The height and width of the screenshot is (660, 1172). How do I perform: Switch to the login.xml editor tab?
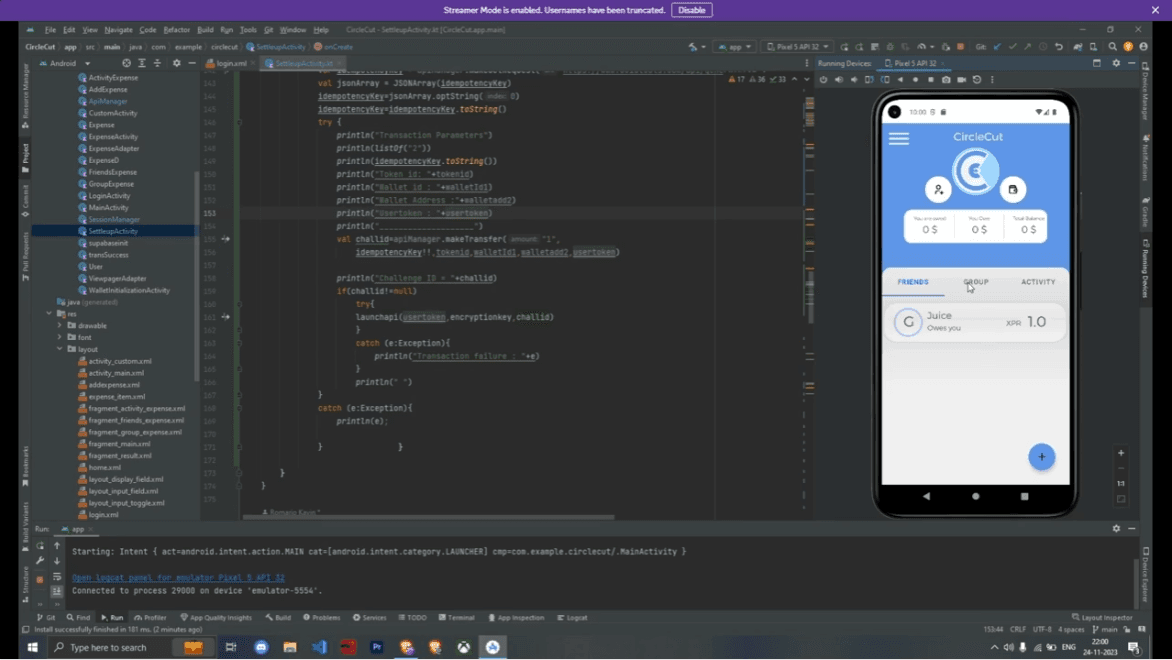pos(230,64)
